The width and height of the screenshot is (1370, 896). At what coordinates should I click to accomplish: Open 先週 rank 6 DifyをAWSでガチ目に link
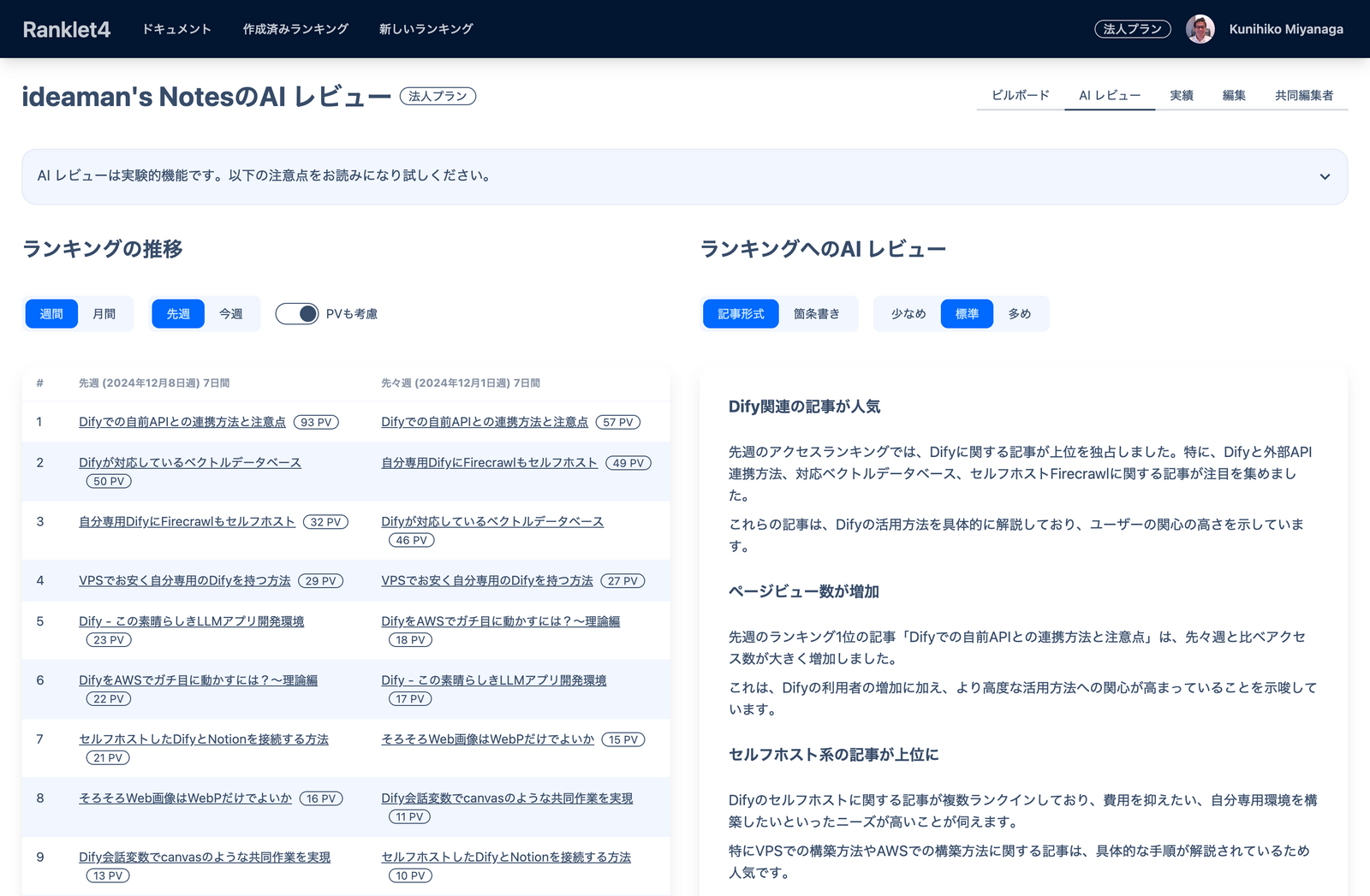click(199, 680)
